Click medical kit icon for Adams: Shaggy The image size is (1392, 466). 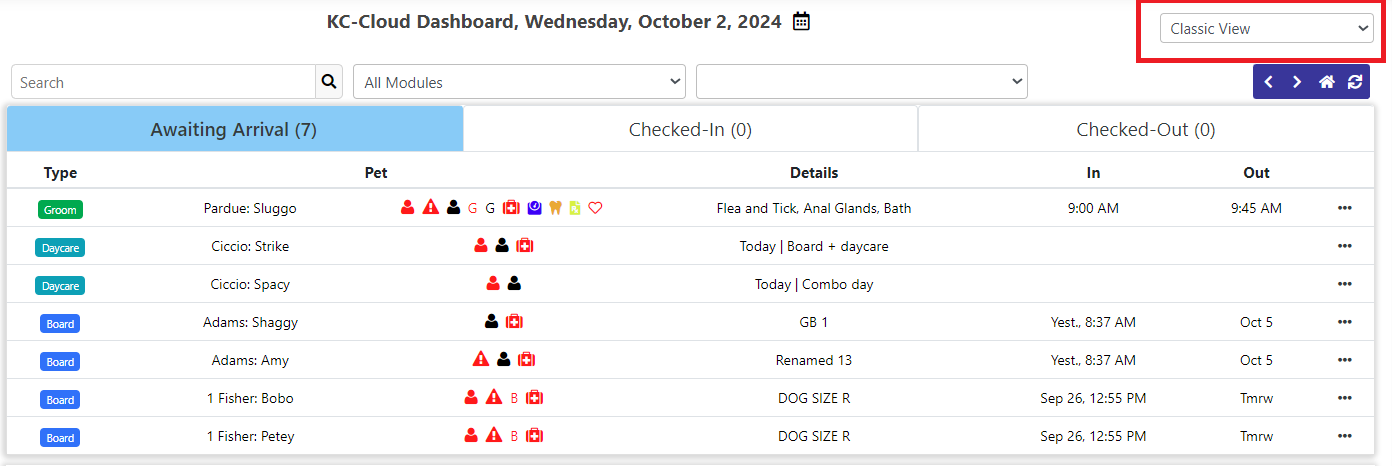click(x=514, y=321)
